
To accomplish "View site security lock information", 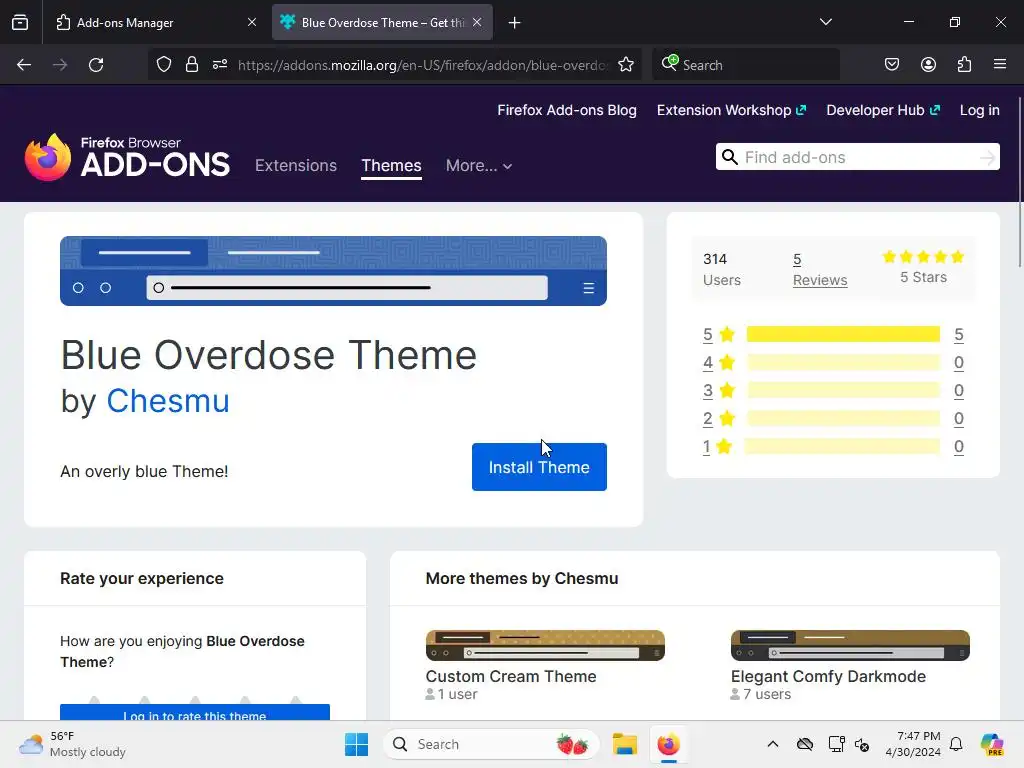I will 191,64.
